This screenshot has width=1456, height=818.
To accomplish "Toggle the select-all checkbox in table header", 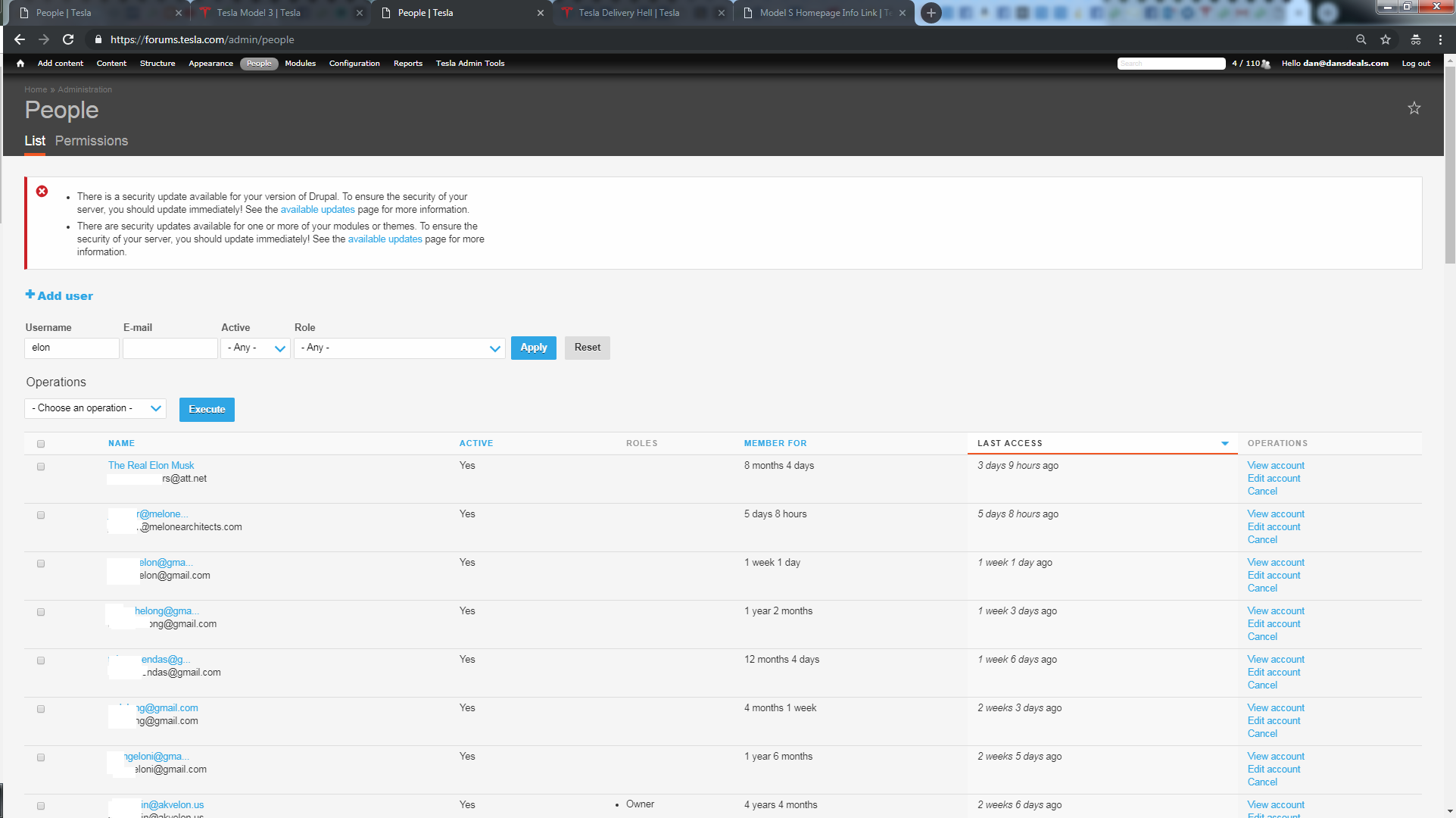I will [x=41, y=444].
